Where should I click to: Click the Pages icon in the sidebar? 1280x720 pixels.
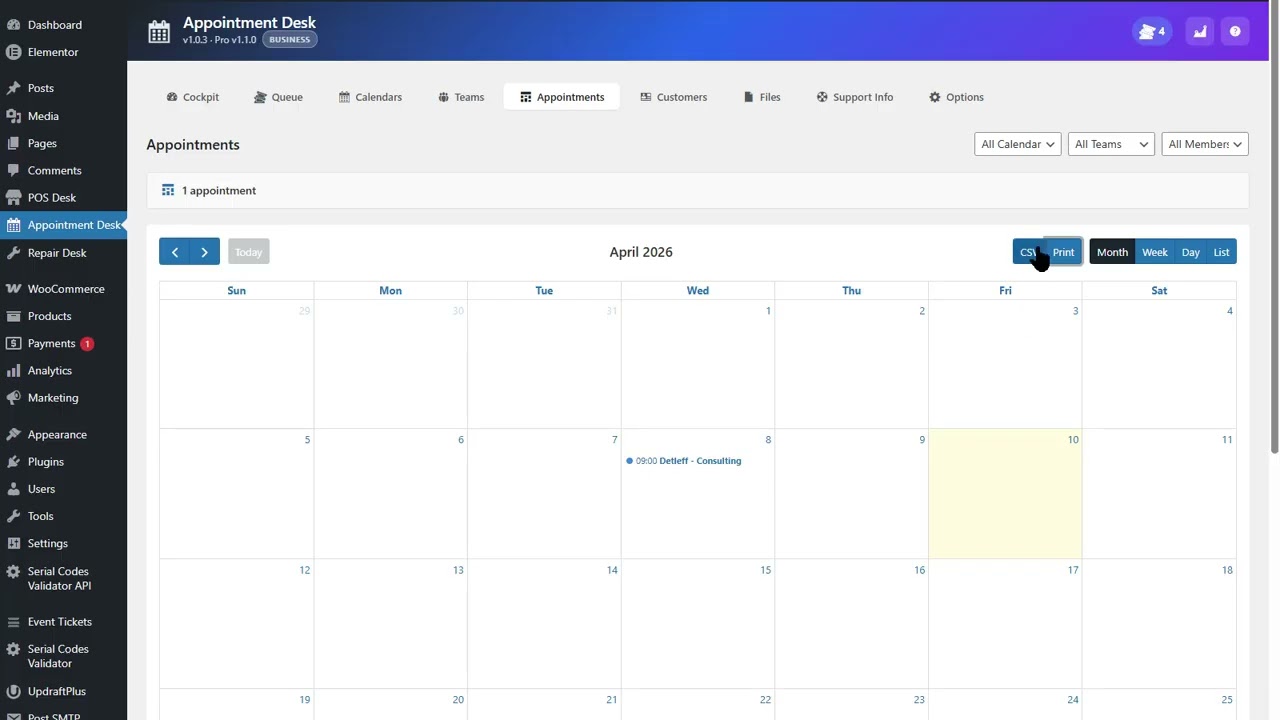(x=13, y=143)
